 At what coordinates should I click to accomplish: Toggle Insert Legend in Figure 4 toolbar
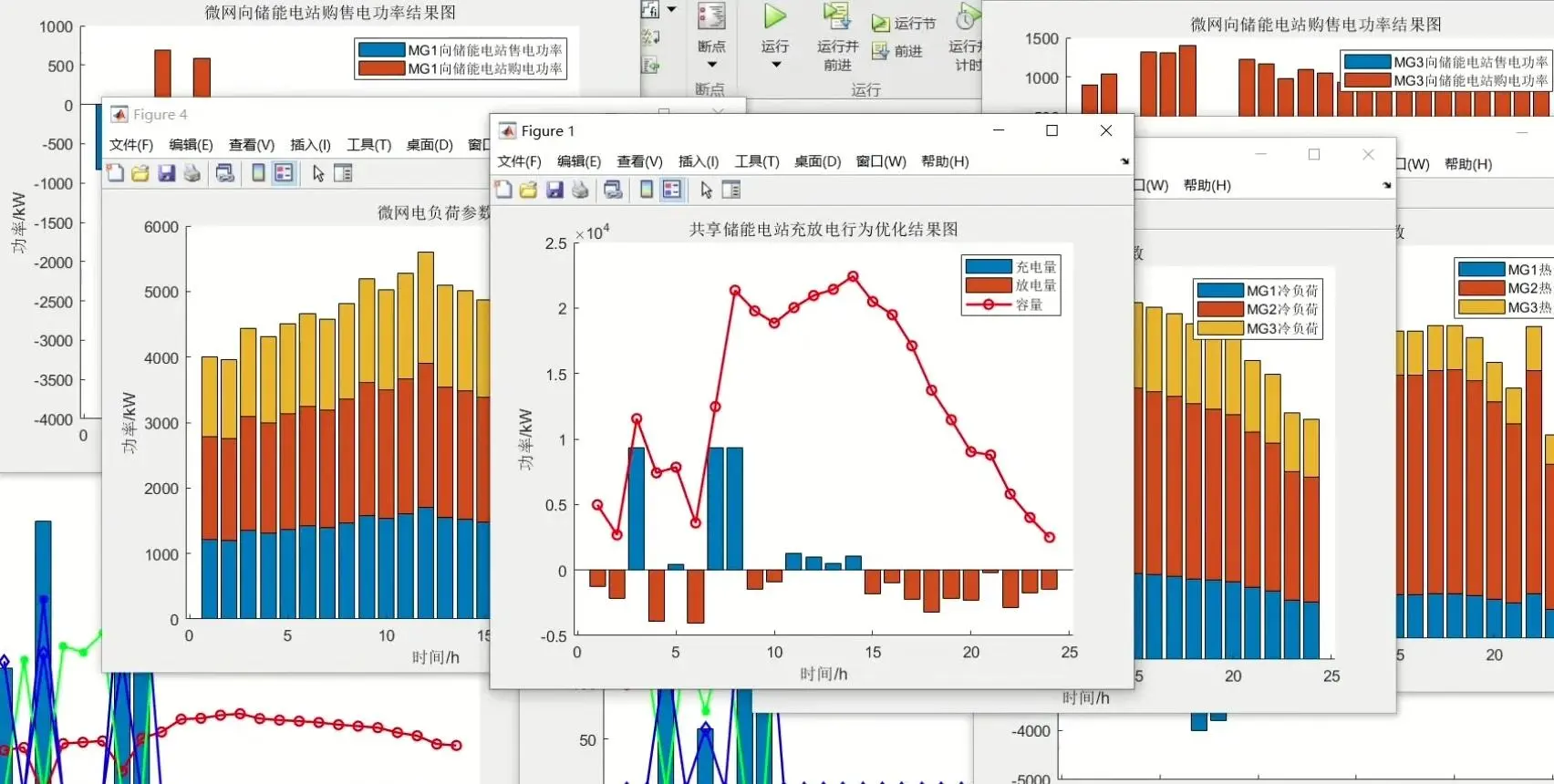point(284,173)
